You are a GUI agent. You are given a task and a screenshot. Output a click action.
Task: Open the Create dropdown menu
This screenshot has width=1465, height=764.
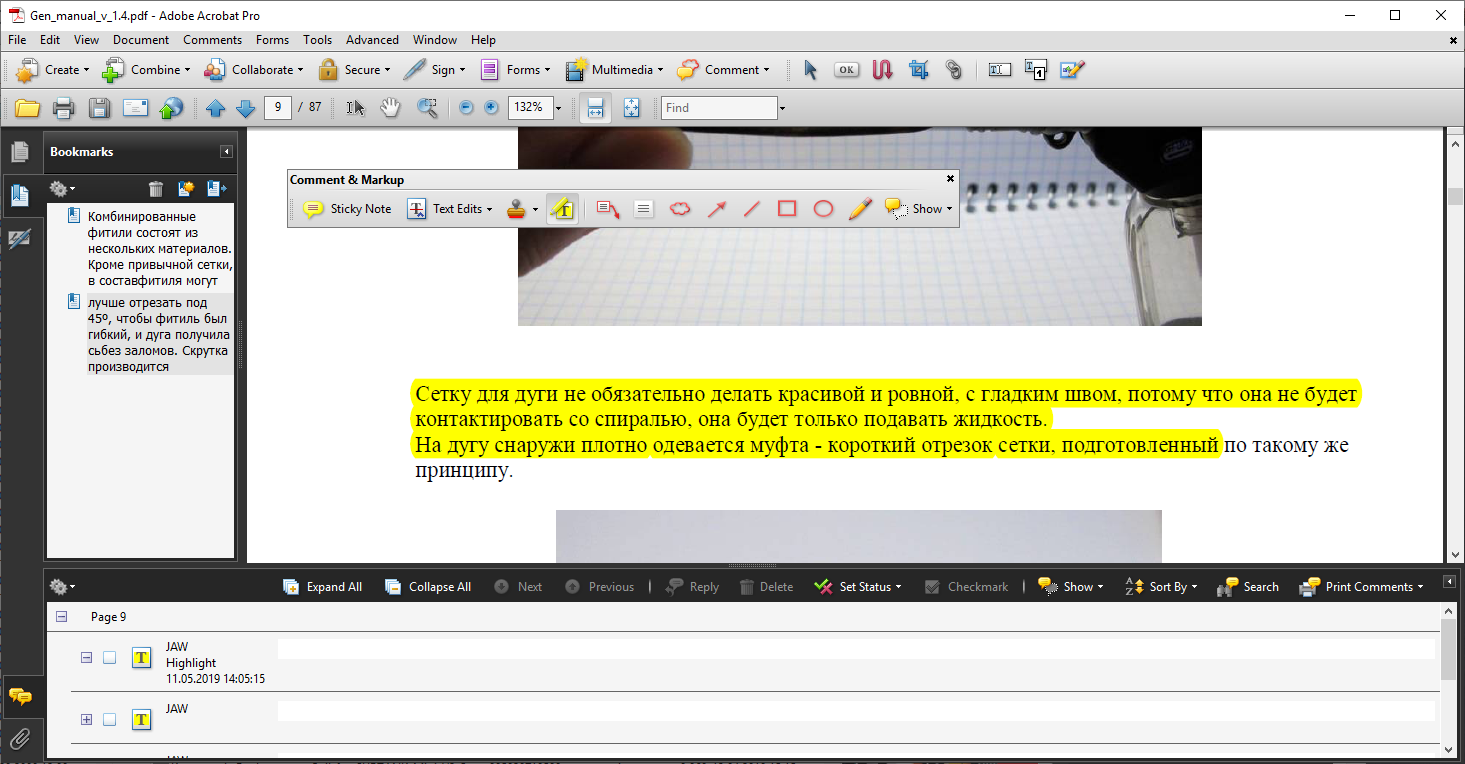52,70
